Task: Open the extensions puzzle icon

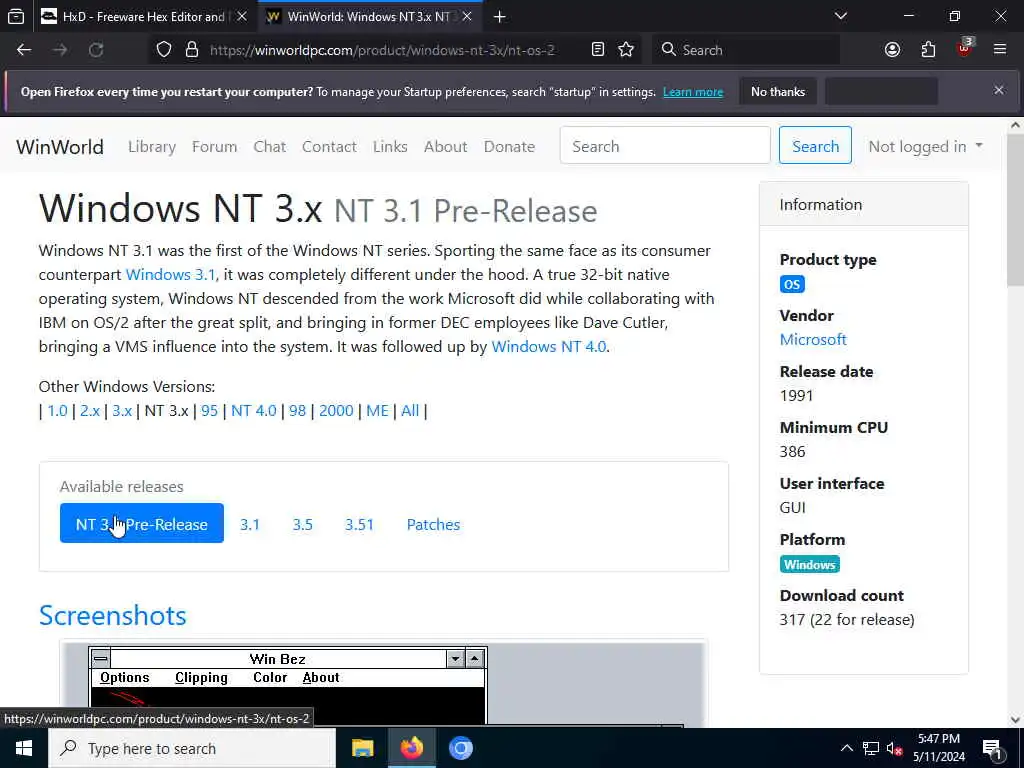Action: click(x=928, y=50)
